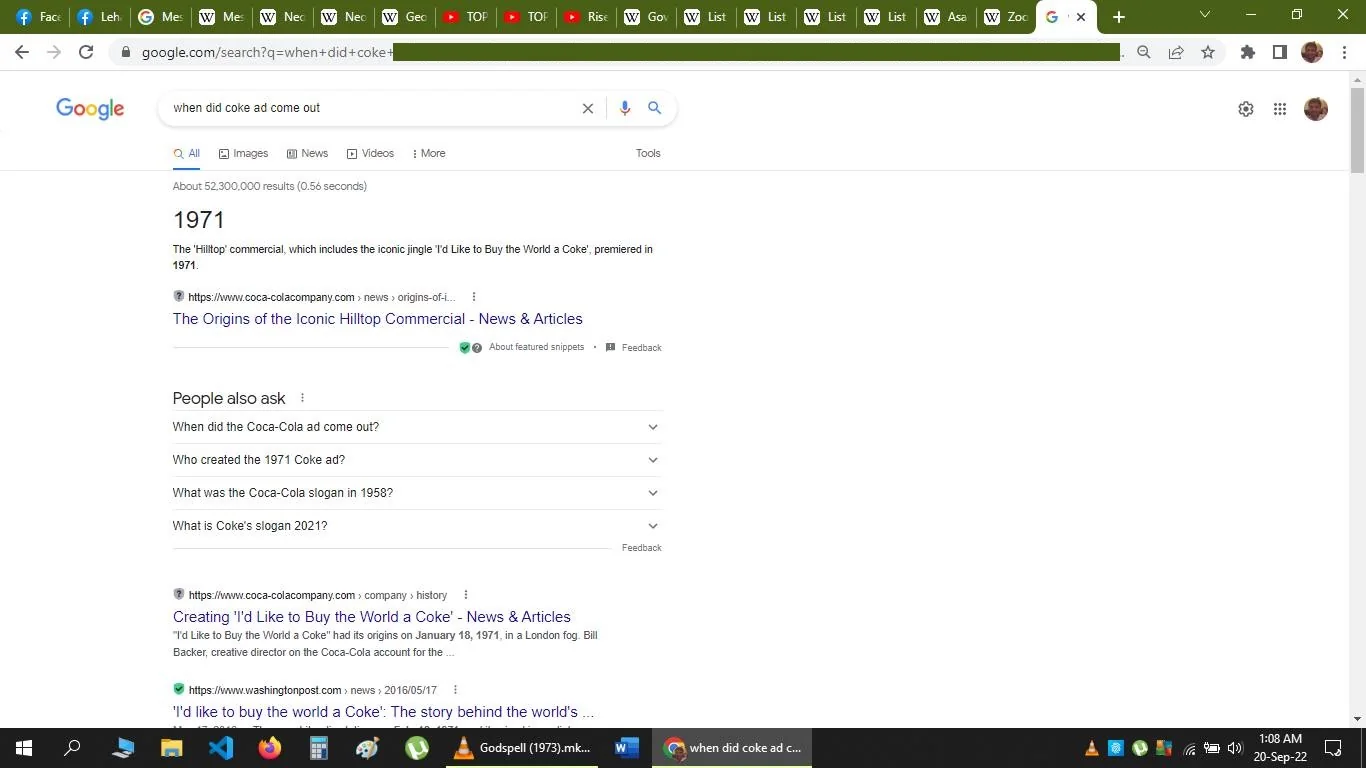Clear the Google search box text

pos(588,108)
